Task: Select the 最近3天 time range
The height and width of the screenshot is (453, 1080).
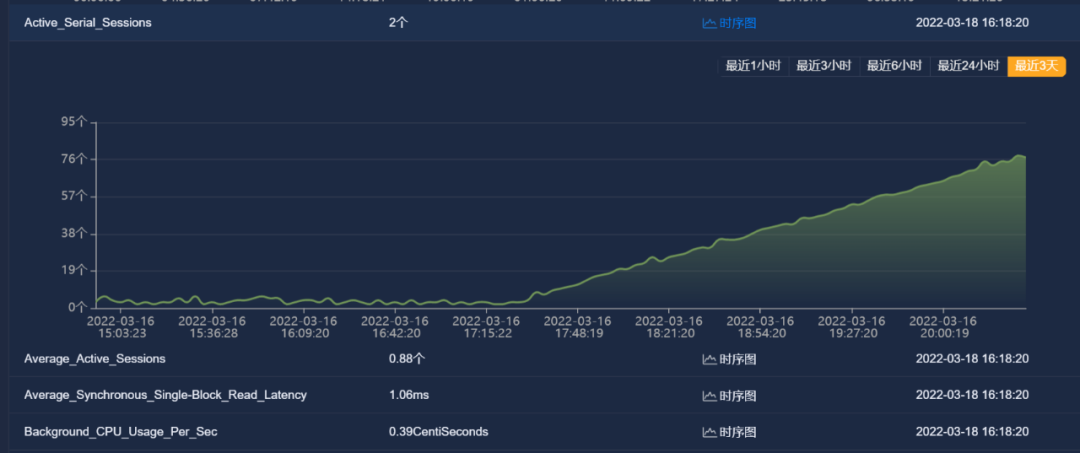Action: [1036, 66]
